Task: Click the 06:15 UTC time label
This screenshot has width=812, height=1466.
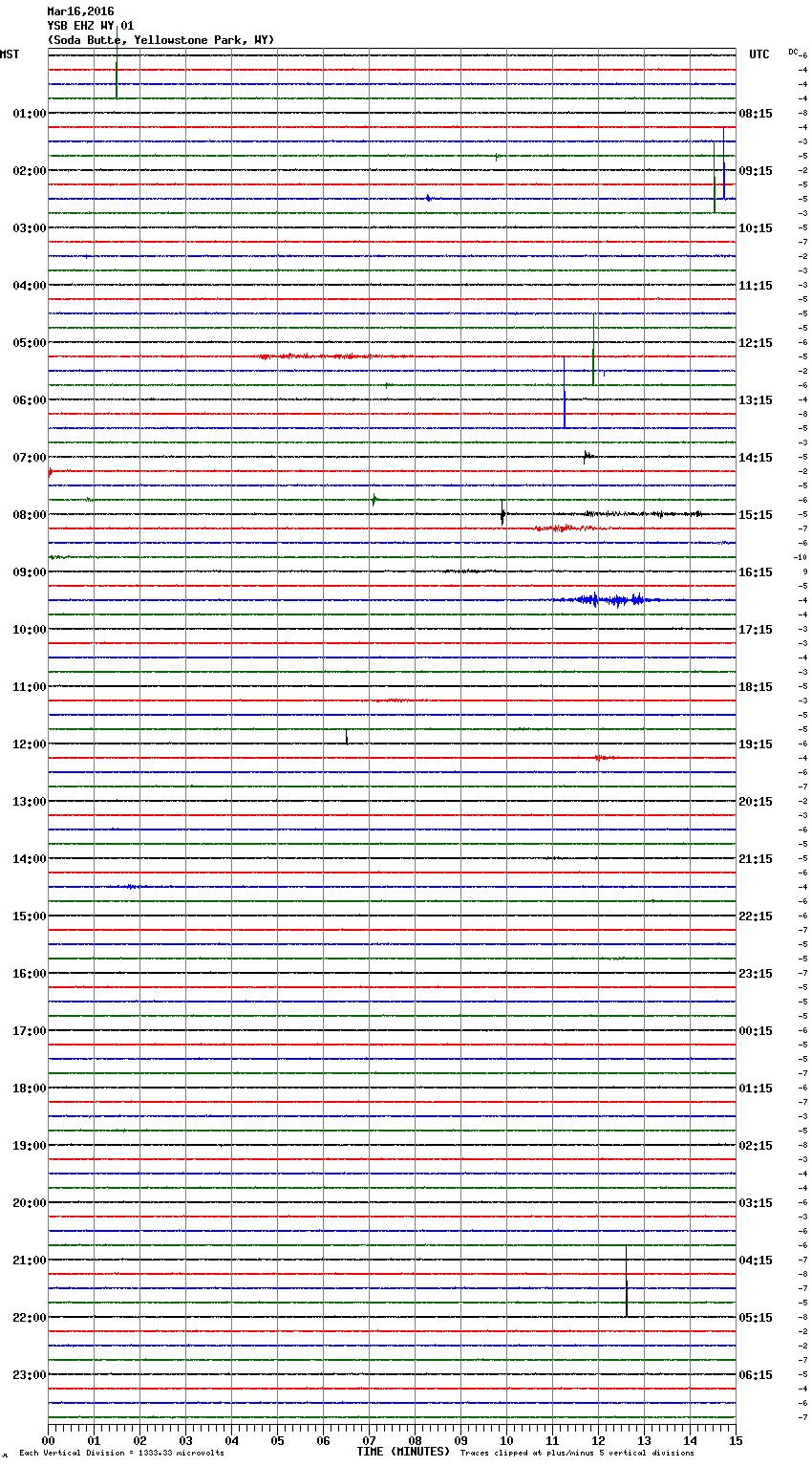Action: click(756, 1375)
